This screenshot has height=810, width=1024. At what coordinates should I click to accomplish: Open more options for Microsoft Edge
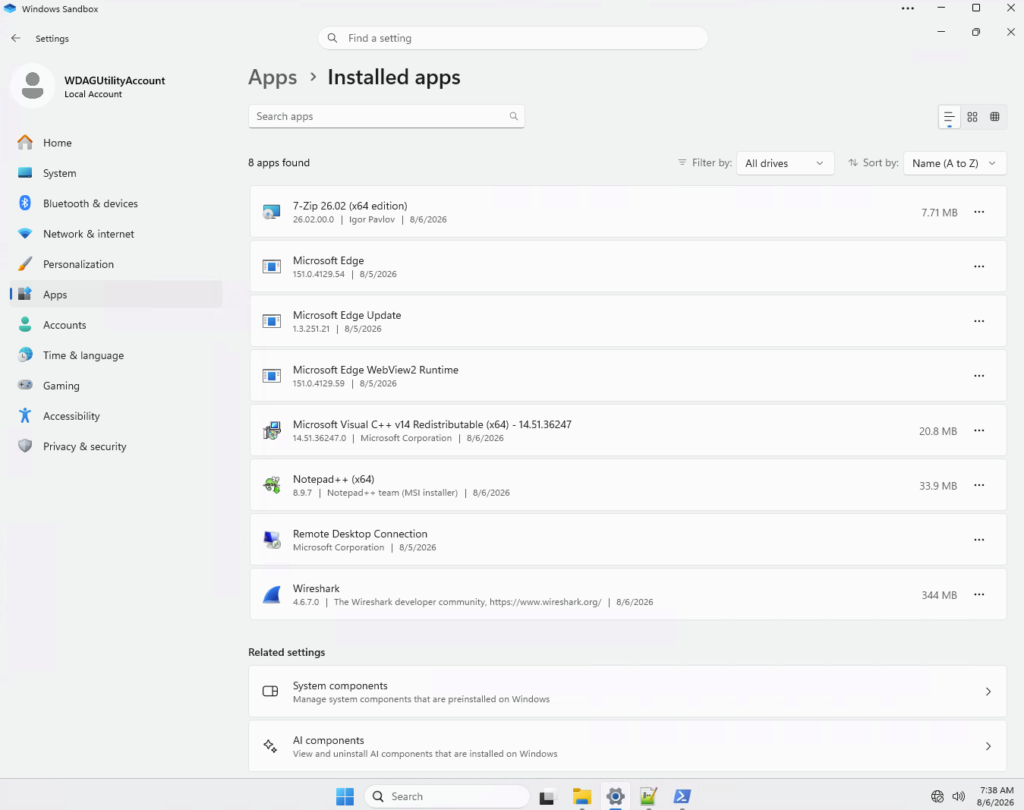click(979, 267)
